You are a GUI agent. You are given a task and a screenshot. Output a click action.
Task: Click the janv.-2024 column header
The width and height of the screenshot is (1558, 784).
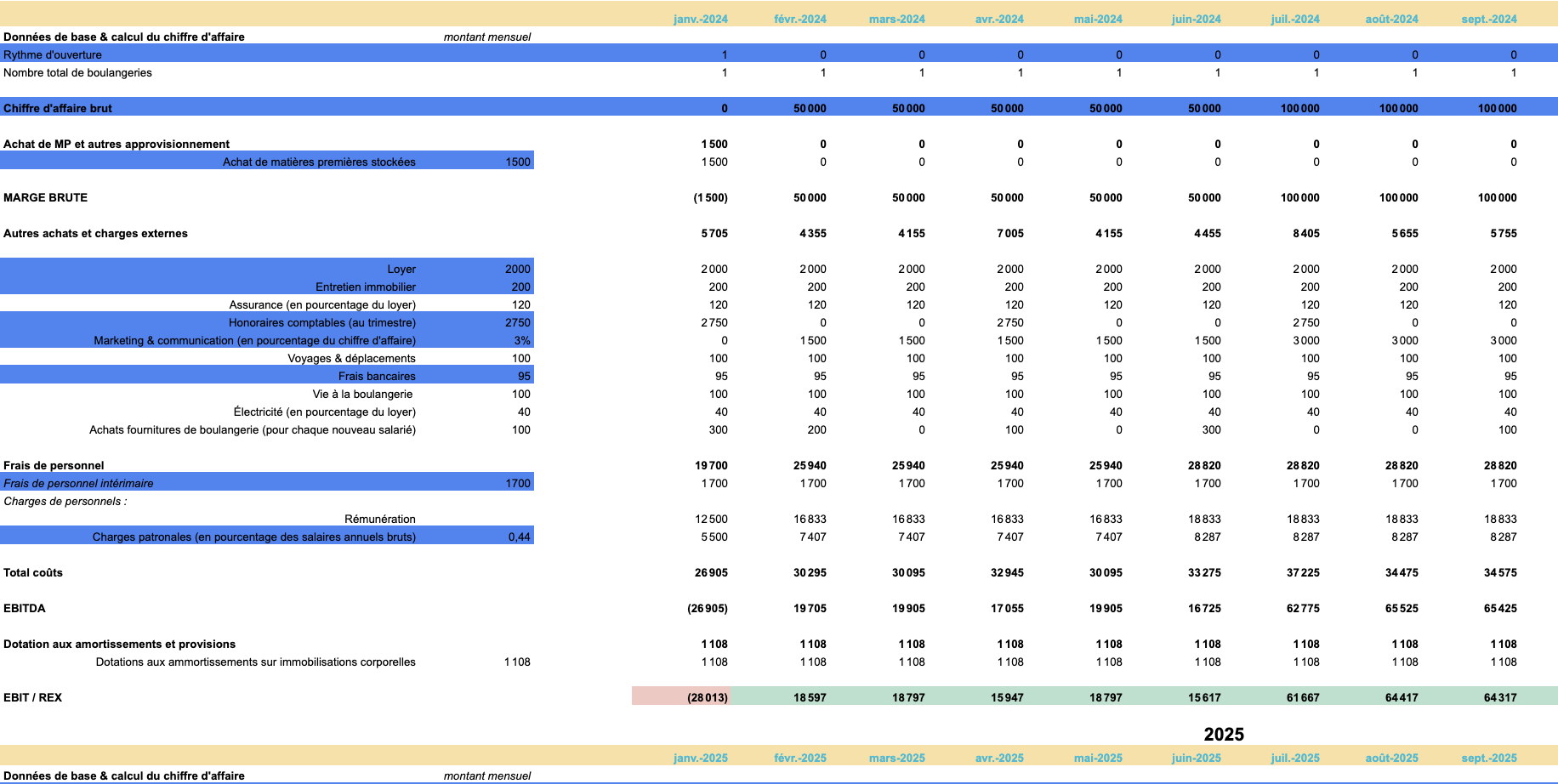(x=700, y=19)
